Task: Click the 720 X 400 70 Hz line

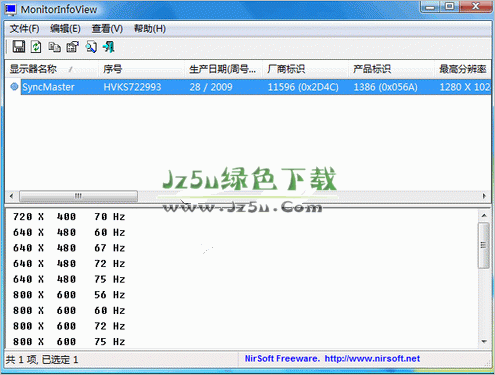Action: click(x=69, y=217)
